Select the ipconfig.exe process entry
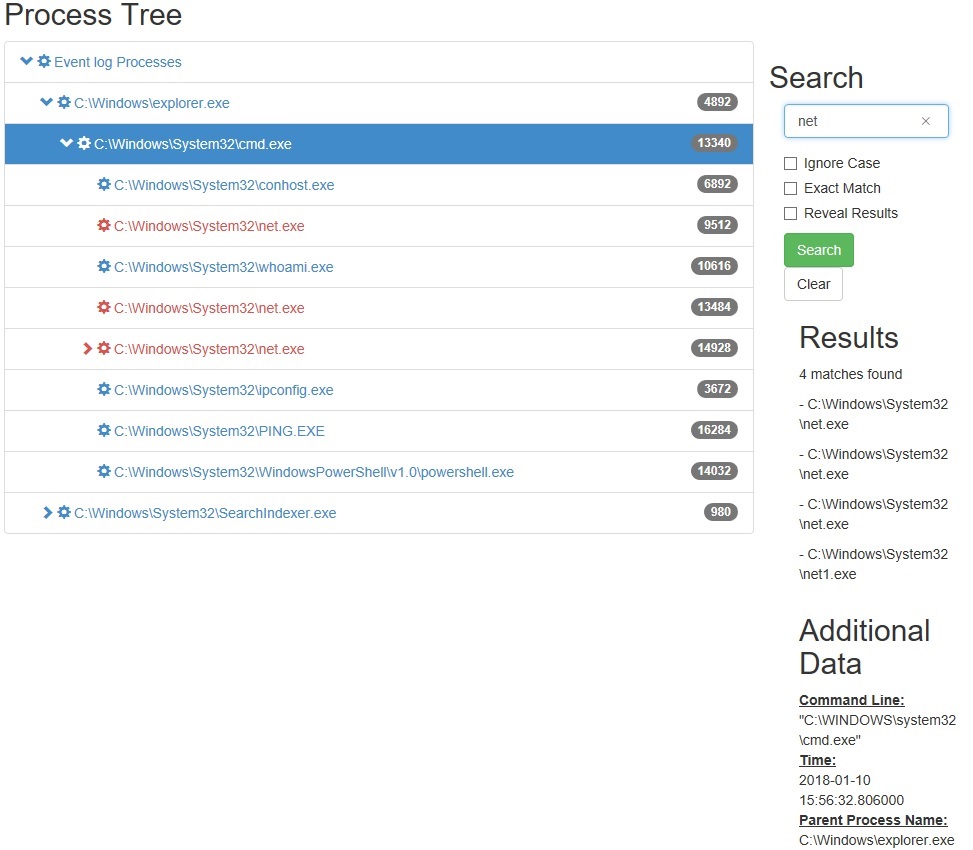This screenshot has height=850, width=973. [223, 390]
